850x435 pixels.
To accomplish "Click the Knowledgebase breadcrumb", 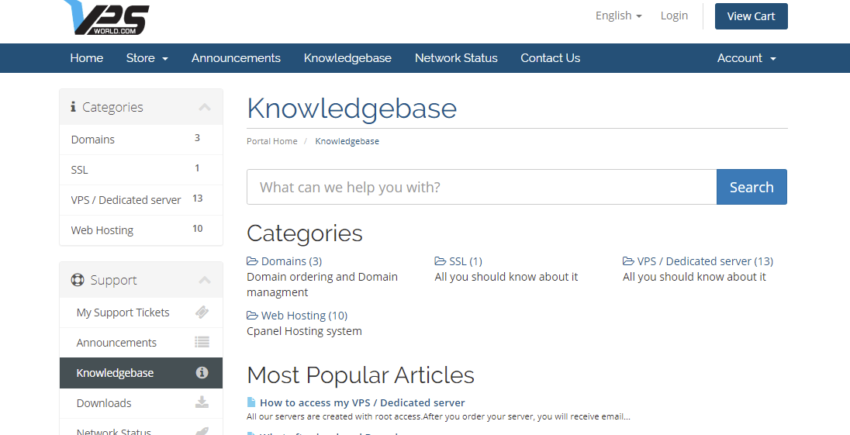I will (347, 141).
